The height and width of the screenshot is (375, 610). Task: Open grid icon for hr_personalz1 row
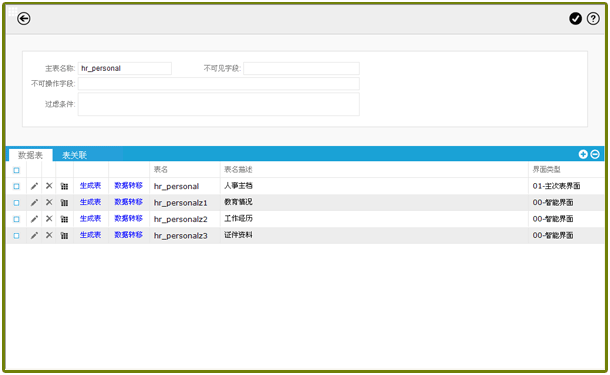[65, 203]
